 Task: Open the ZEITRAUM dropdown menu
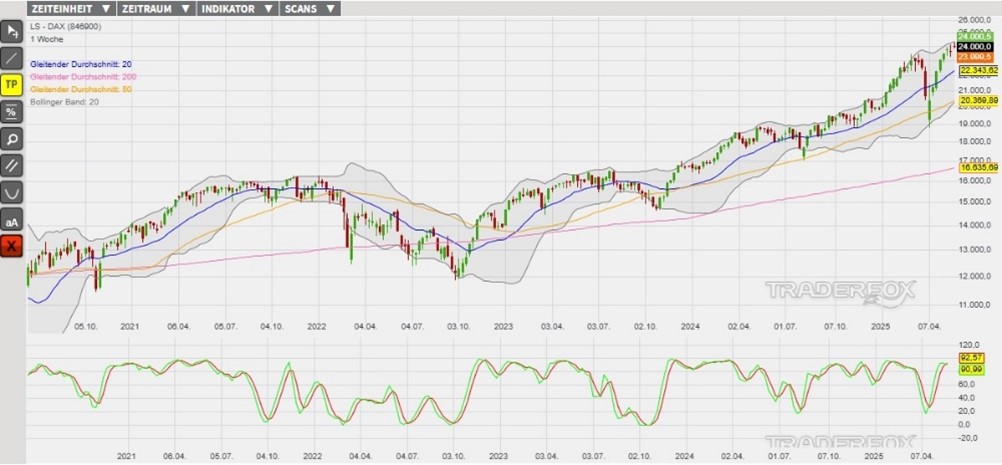(x=154, y=9)
